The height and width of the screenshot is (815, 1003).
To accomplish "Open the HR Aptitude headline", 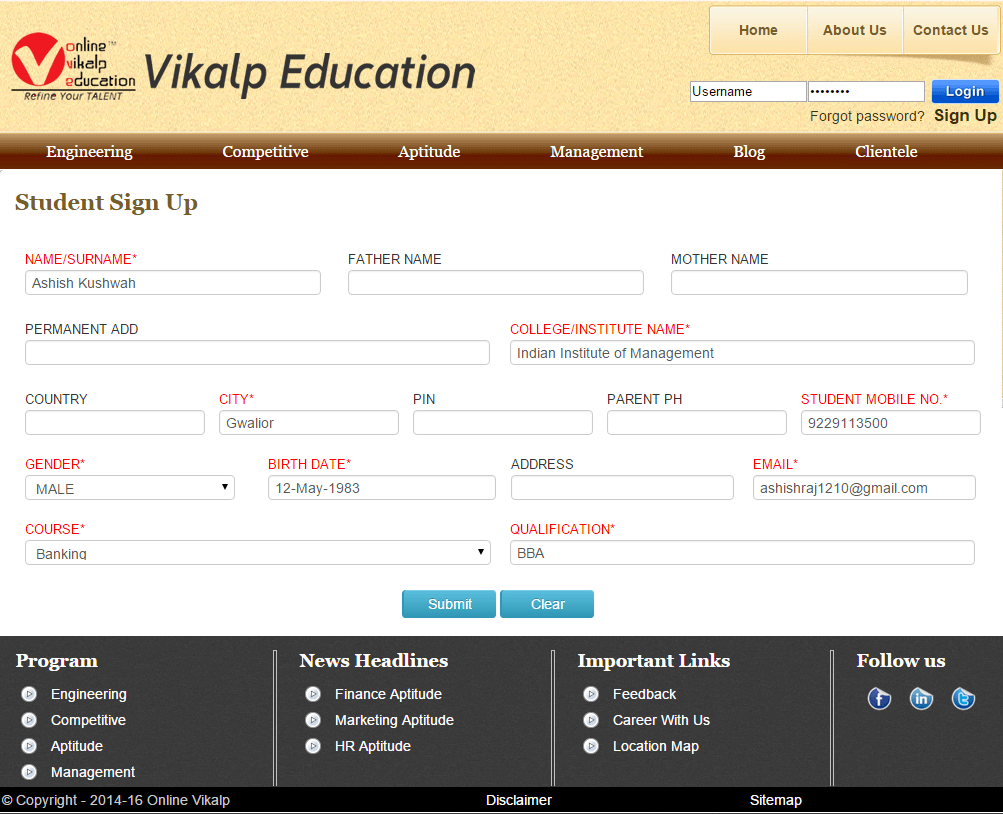I will tap(373, 747).
